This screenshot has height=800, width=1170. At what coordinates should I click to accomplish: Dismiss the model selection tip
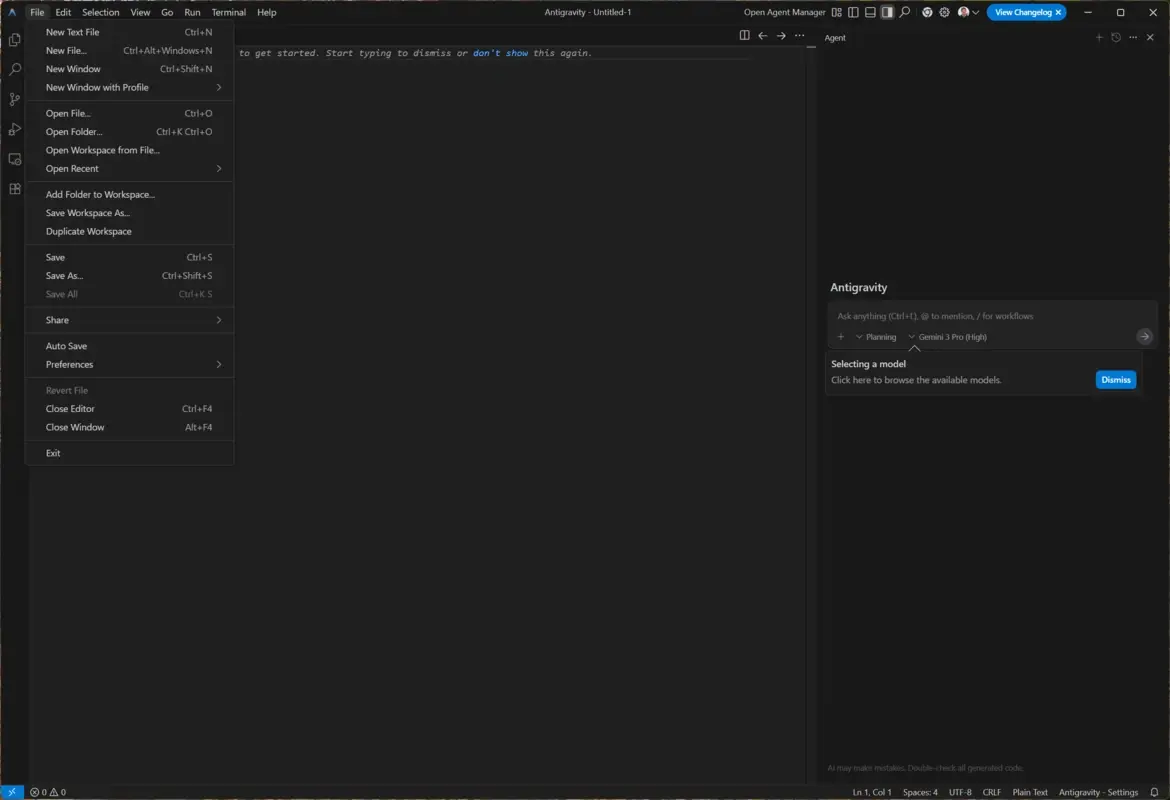coord(1115,379)
